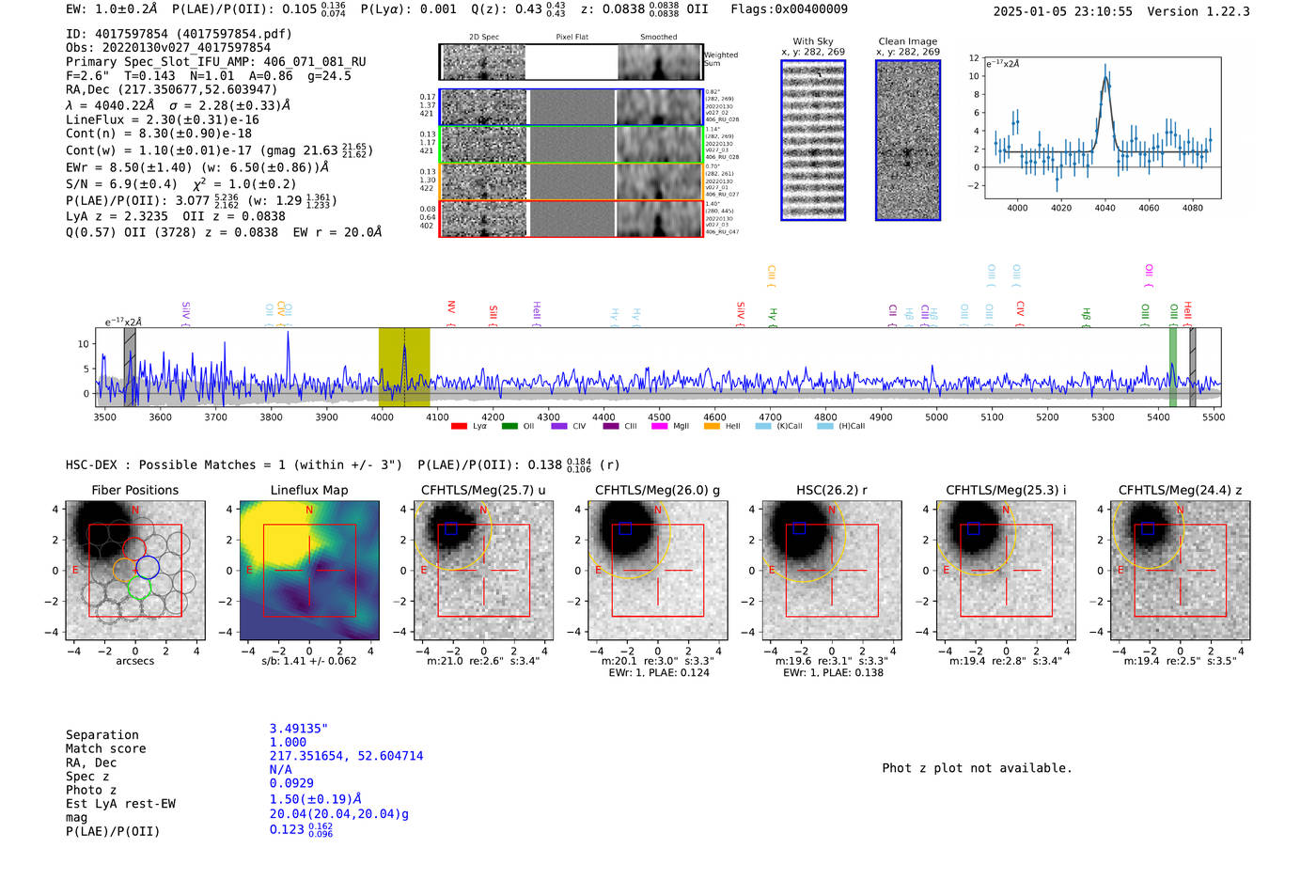
Task: Click the LyA z = 2.3235 line
Action: click(117, 216)
